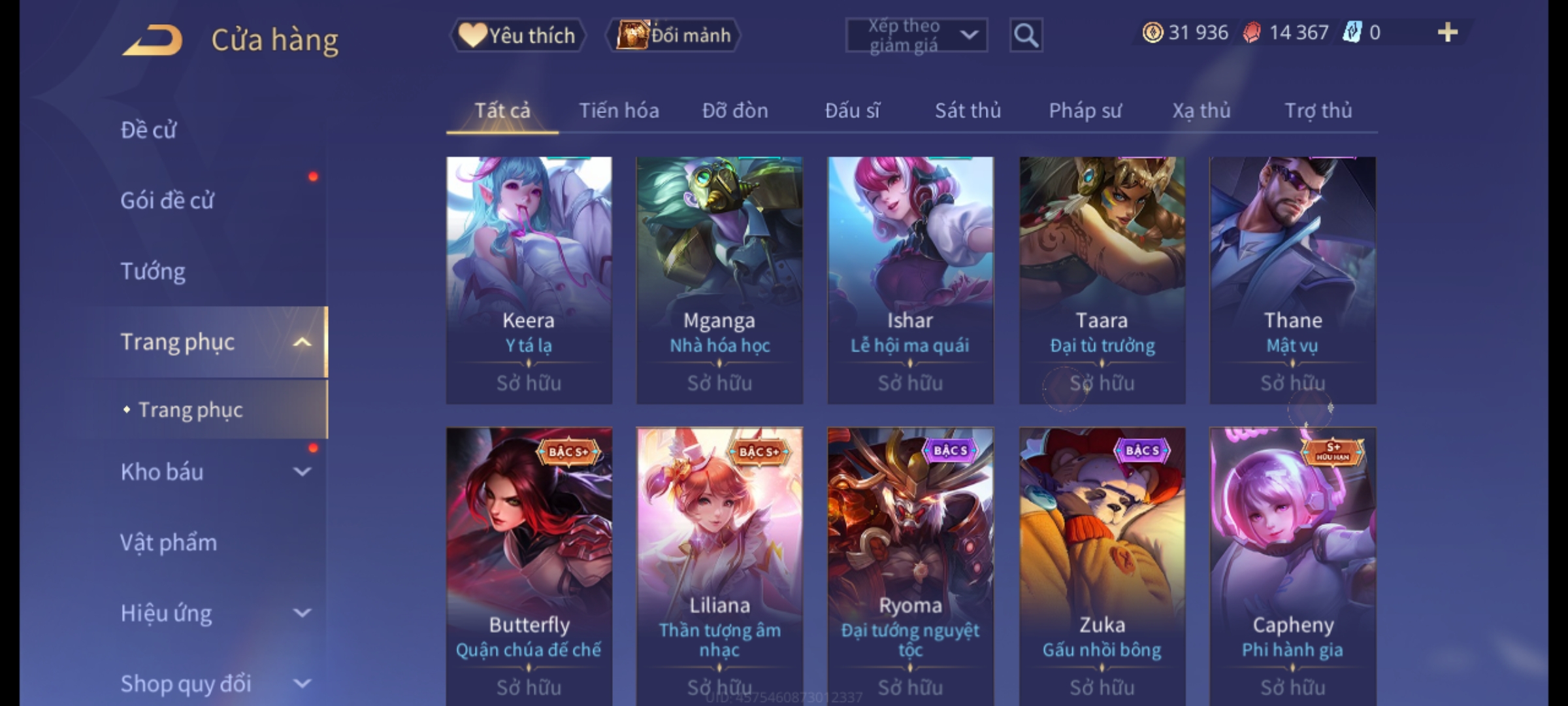Expand the Kho báu sidebar section
This screenshot has width=1568, height=706.
[302, 471]
